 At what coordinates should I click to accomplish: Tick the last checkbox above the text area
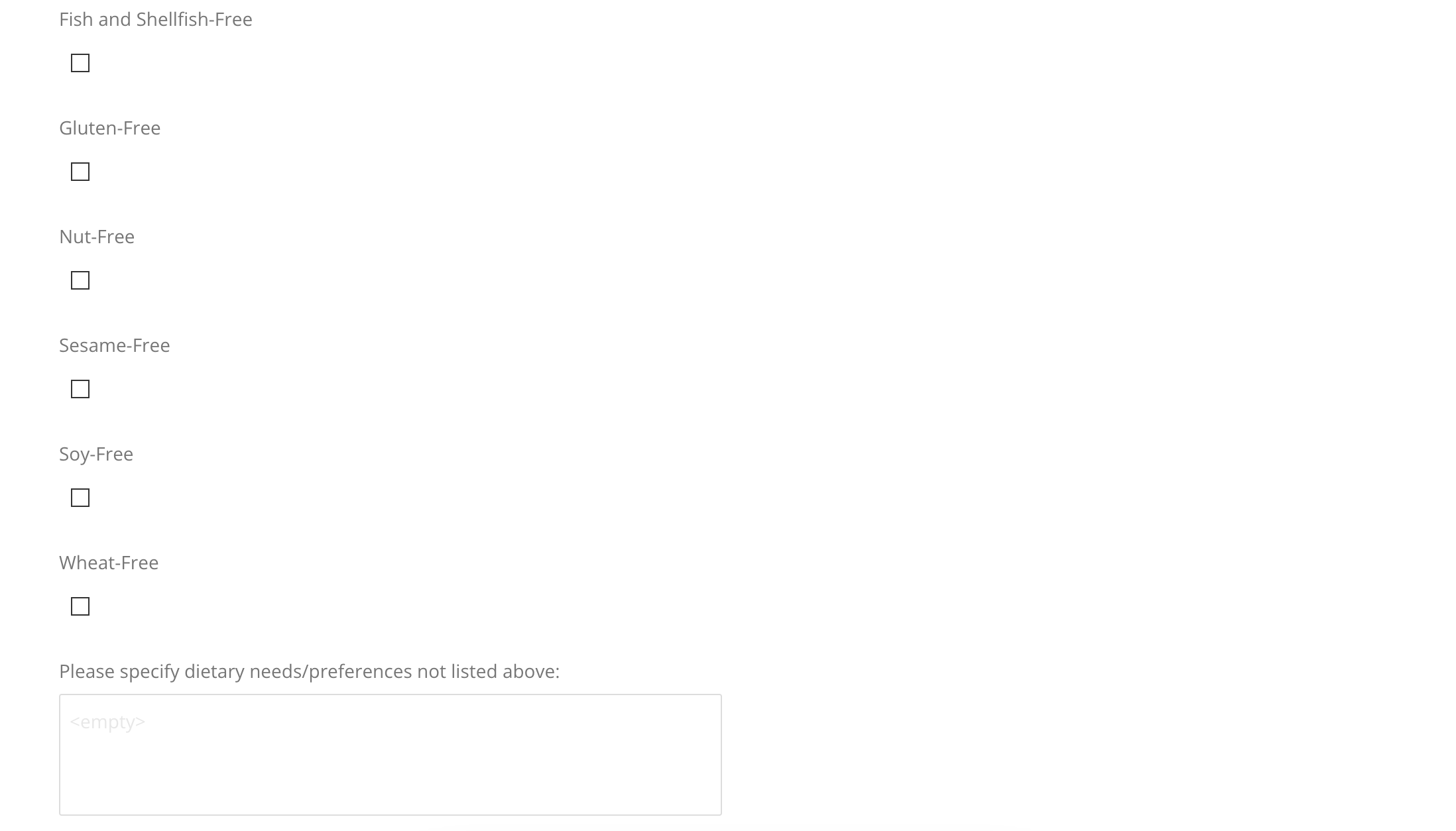(x=80, y=606)
